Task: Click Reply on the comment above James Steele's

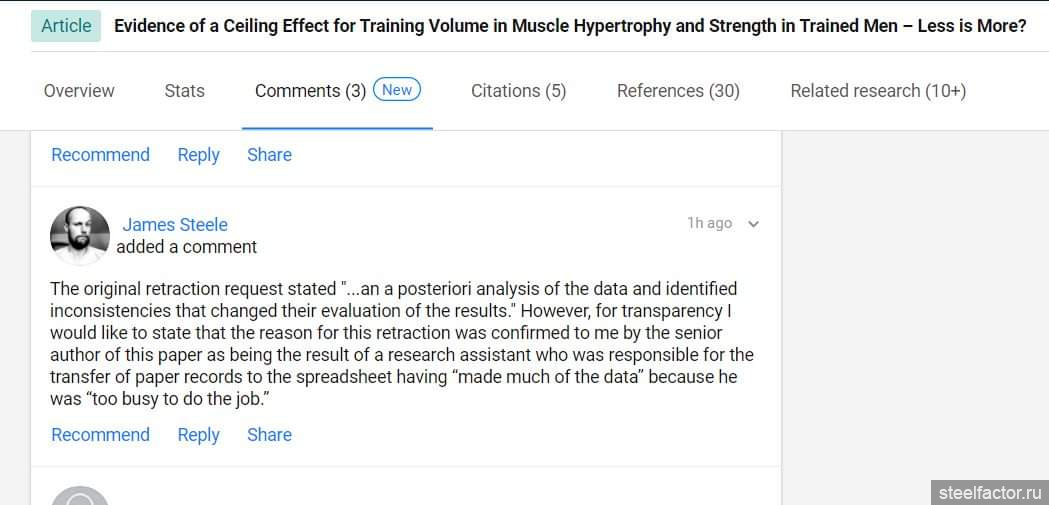Action: pyautogui.click(x=198, y=155)
